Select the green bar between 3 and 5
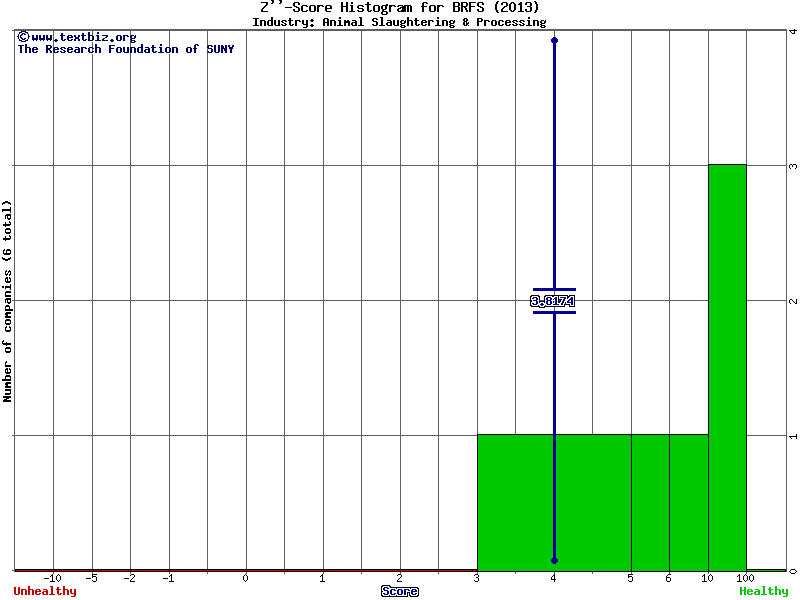The width and height of the screenshot is (800, 600). coord(554,503)
